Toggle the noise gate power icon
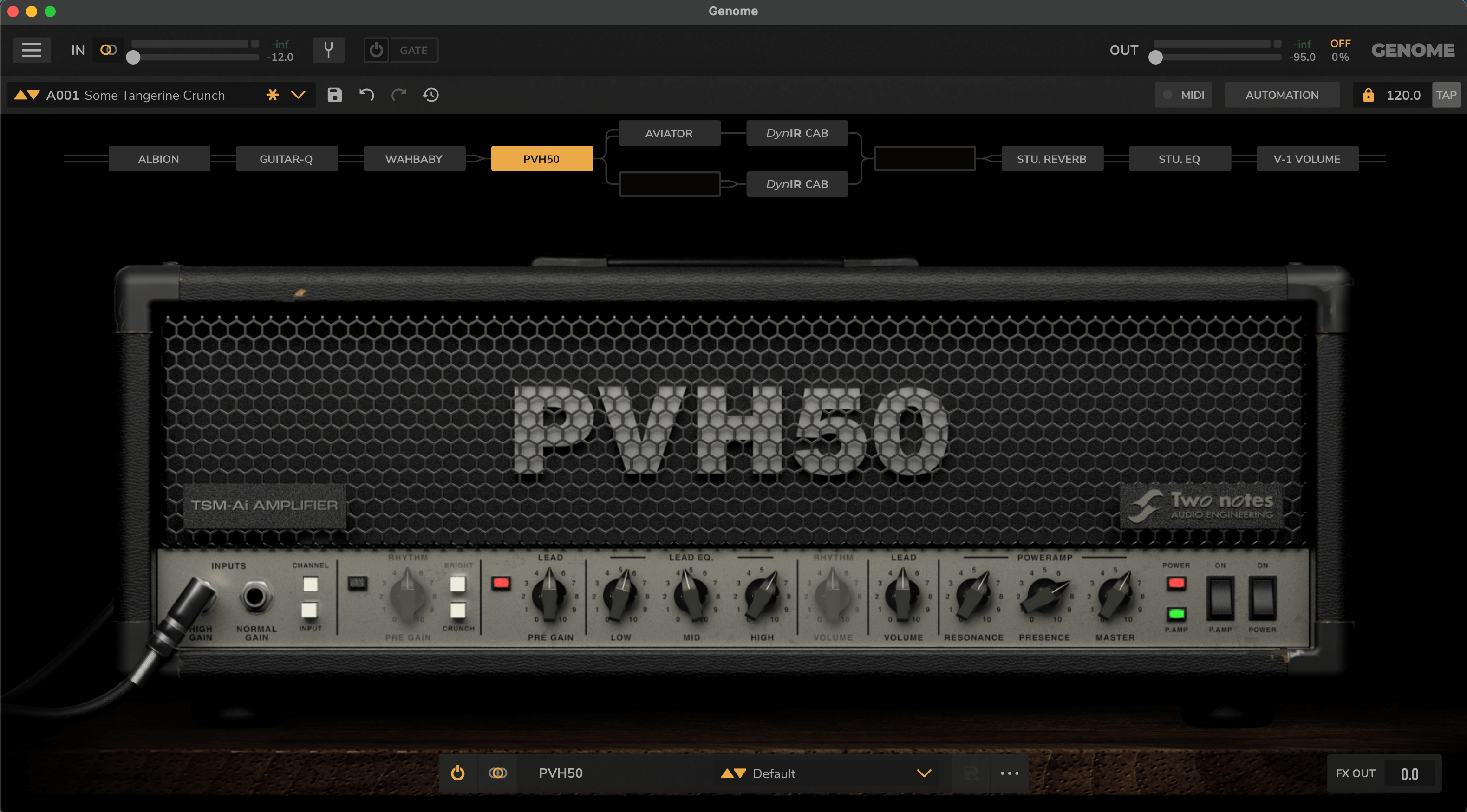The height and width of the screenshot is (812, 1467). pos(377,50)
